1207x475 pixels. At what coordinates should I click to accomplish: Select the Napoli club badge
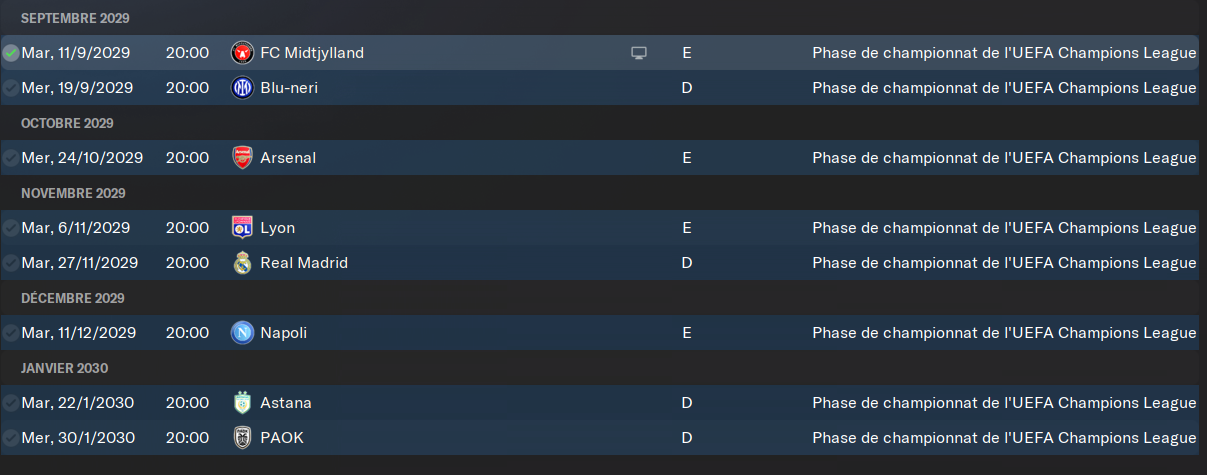tap(241, 333)
